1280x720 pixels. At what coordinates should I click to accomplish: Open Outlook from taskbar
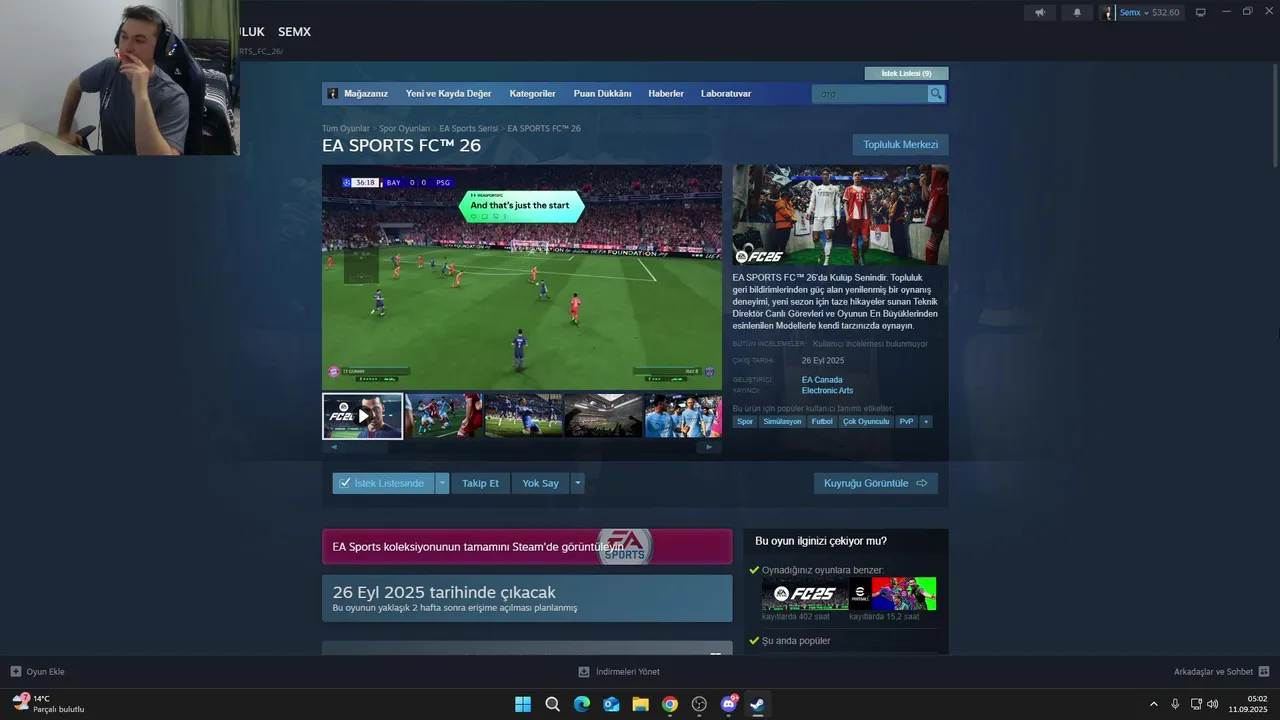pos(611,704)
